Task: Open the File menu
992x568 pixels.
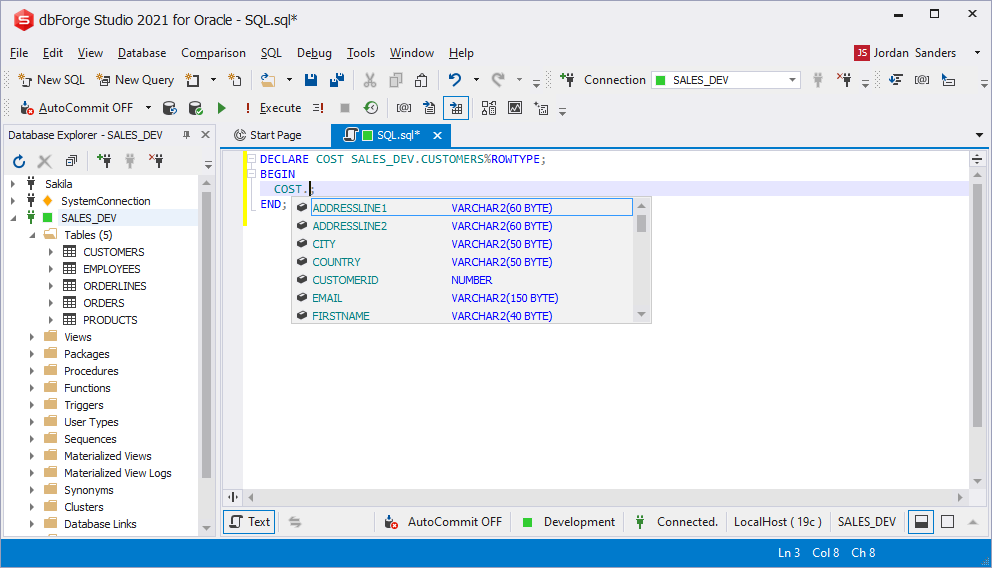Action: coord(19,53)
